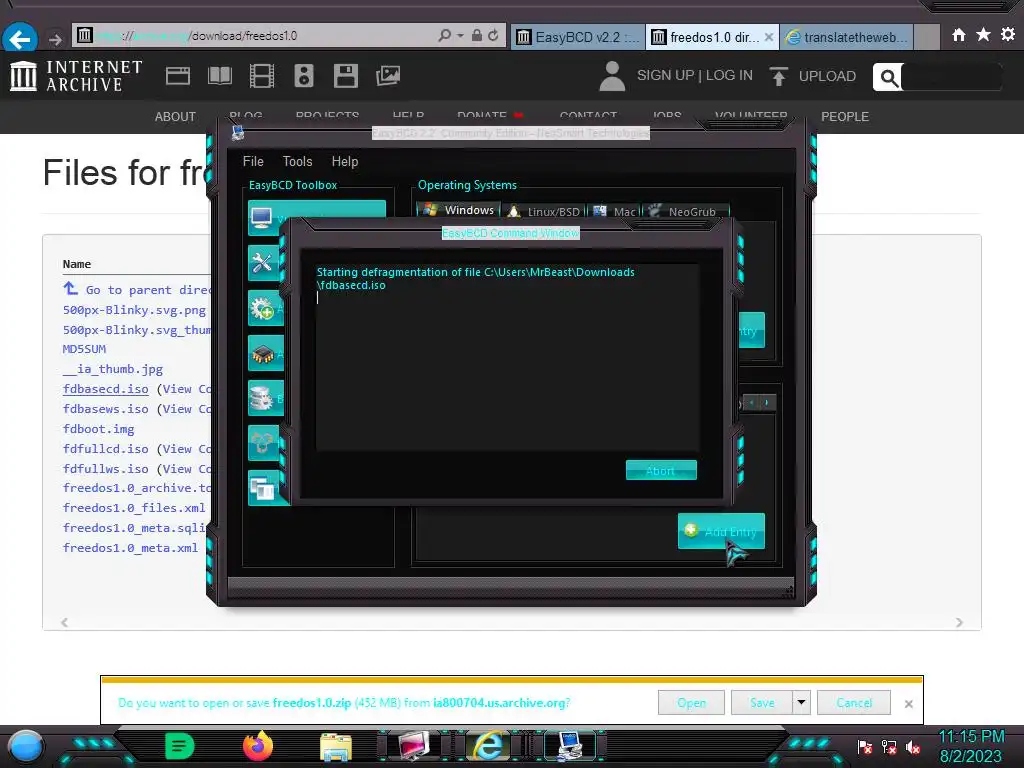
Task: Open the browser settings gear icon
Action: (1008, 35)
